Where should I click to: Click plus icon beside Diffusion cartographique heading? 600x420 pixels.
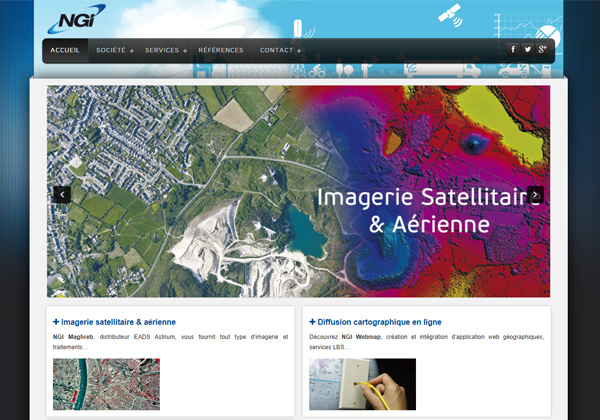312,322
